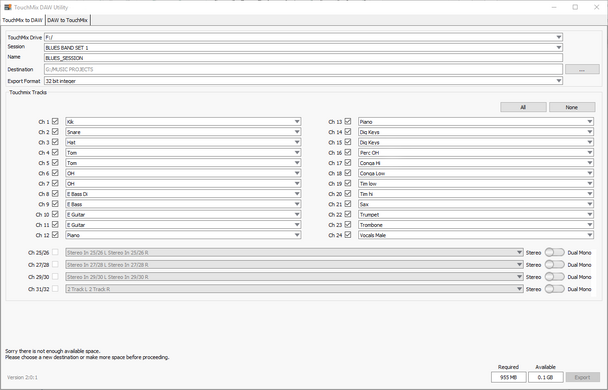608x390 pixels.
Task: Click the All button to select all tracks
Action: click(x=523, y=107)
